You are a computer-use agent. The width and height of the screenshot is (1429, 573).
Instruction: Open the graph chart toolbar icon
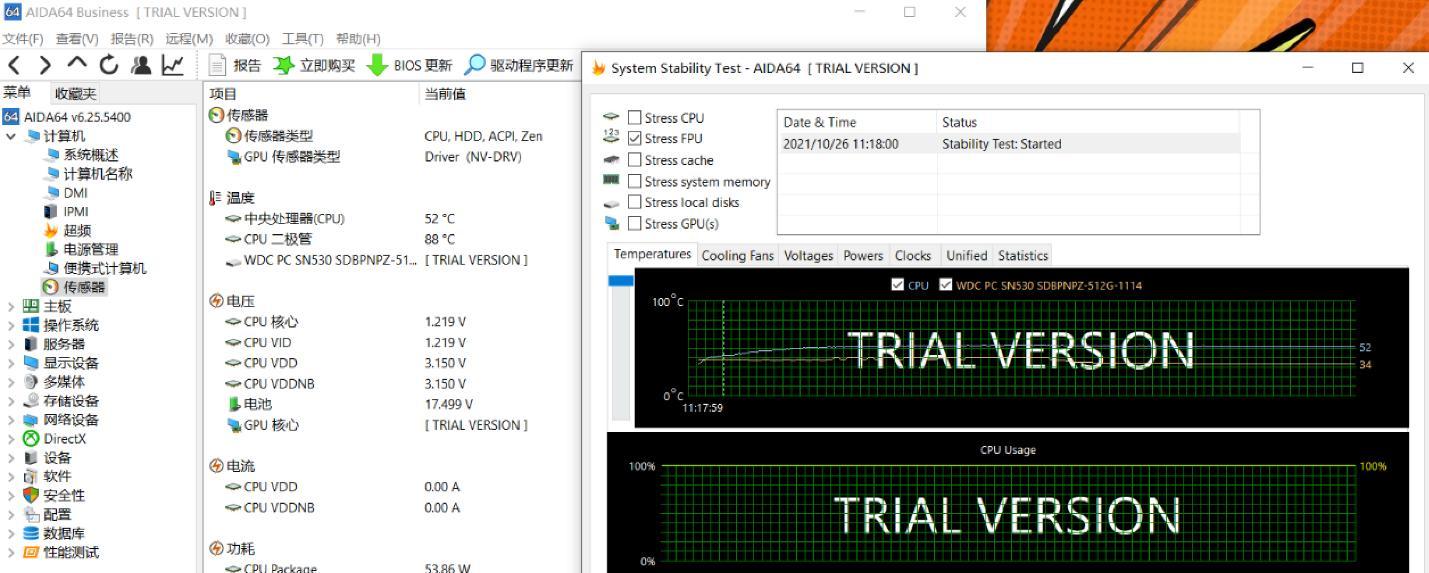tap(173, 66)
